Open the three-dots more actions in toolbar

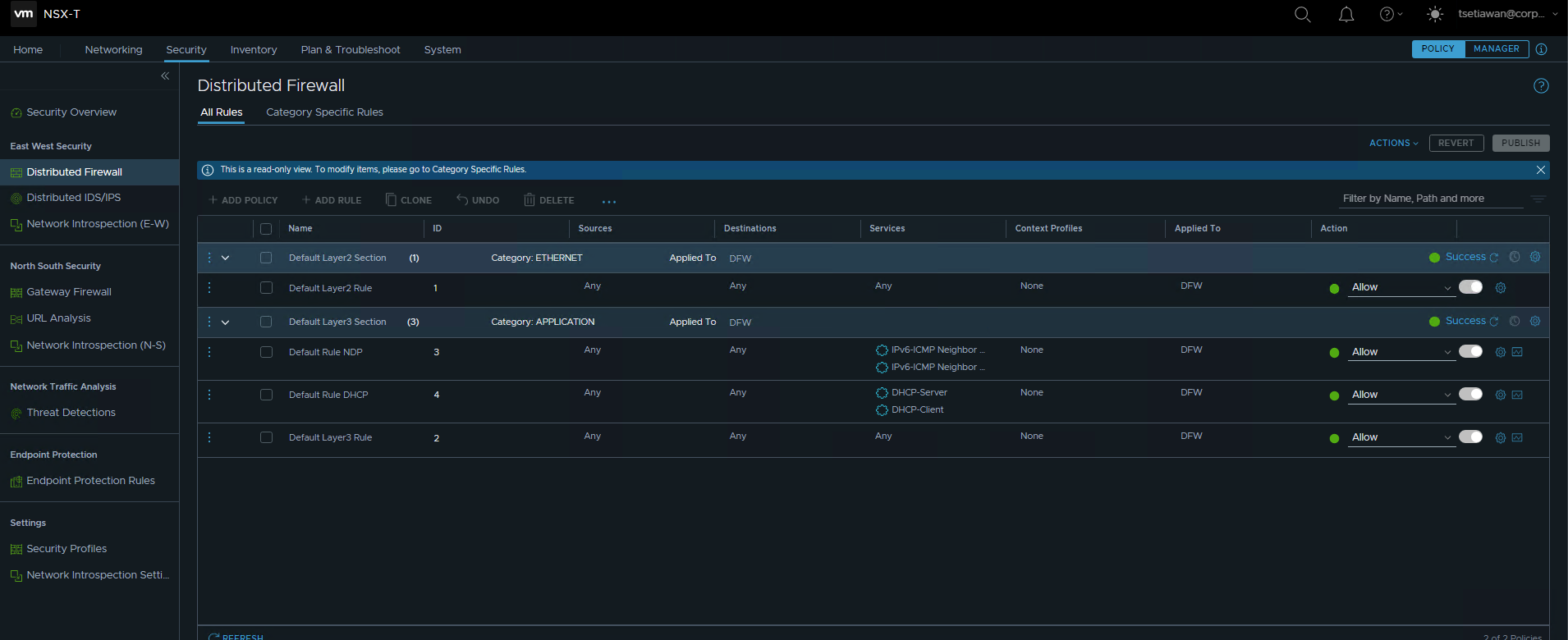(609, 201)
